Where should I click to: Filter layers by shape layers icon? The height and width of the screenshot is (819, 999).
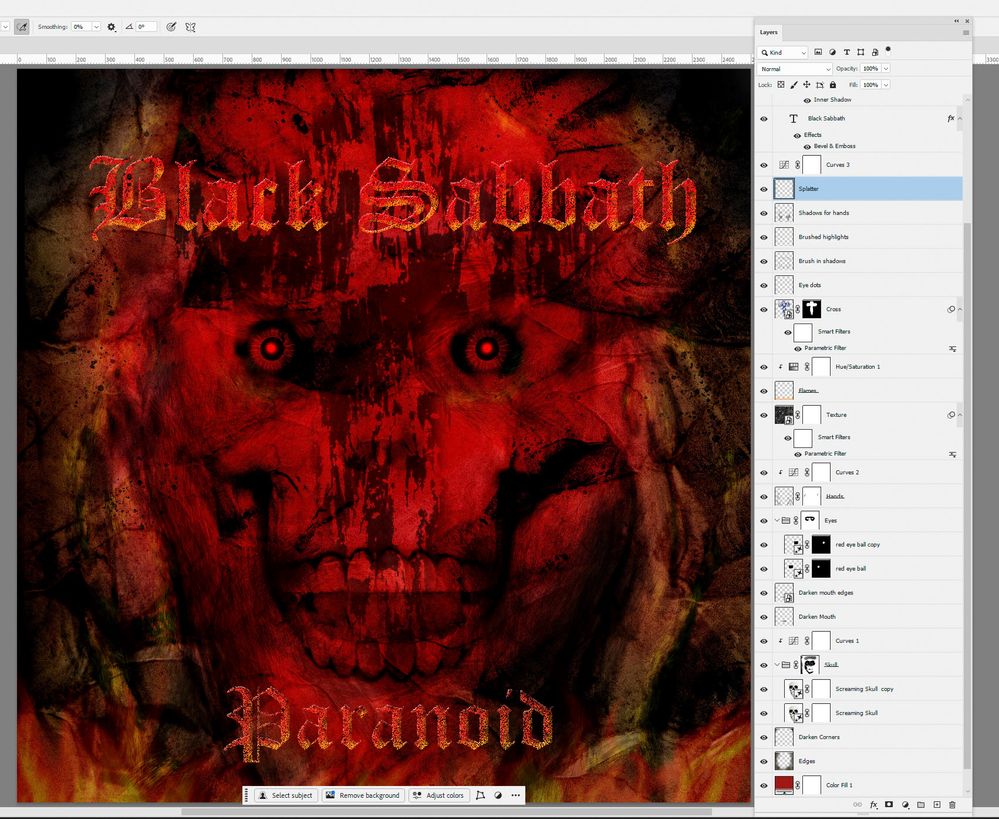pos(860,52)
